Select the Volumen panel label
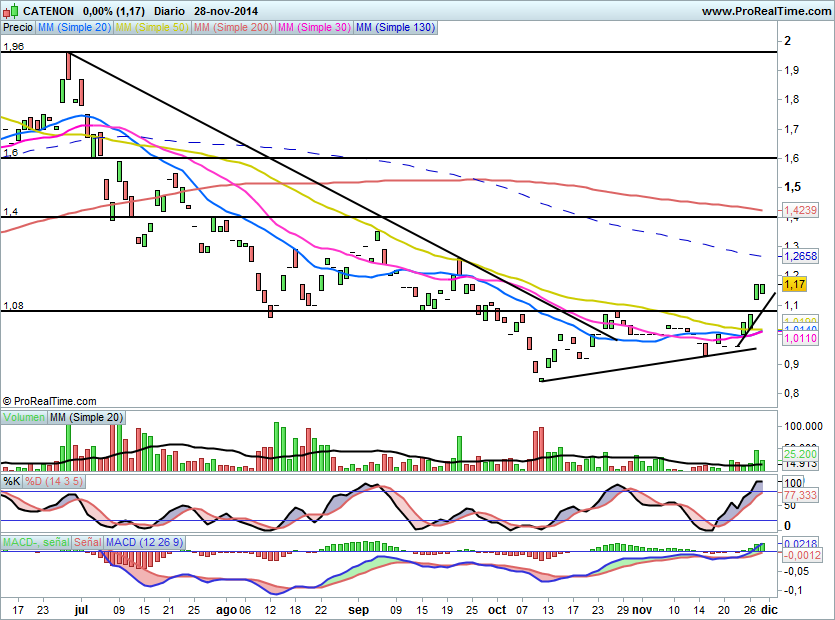Image resolution: width=835 pixels, height=620 pixels. (24, 417)
